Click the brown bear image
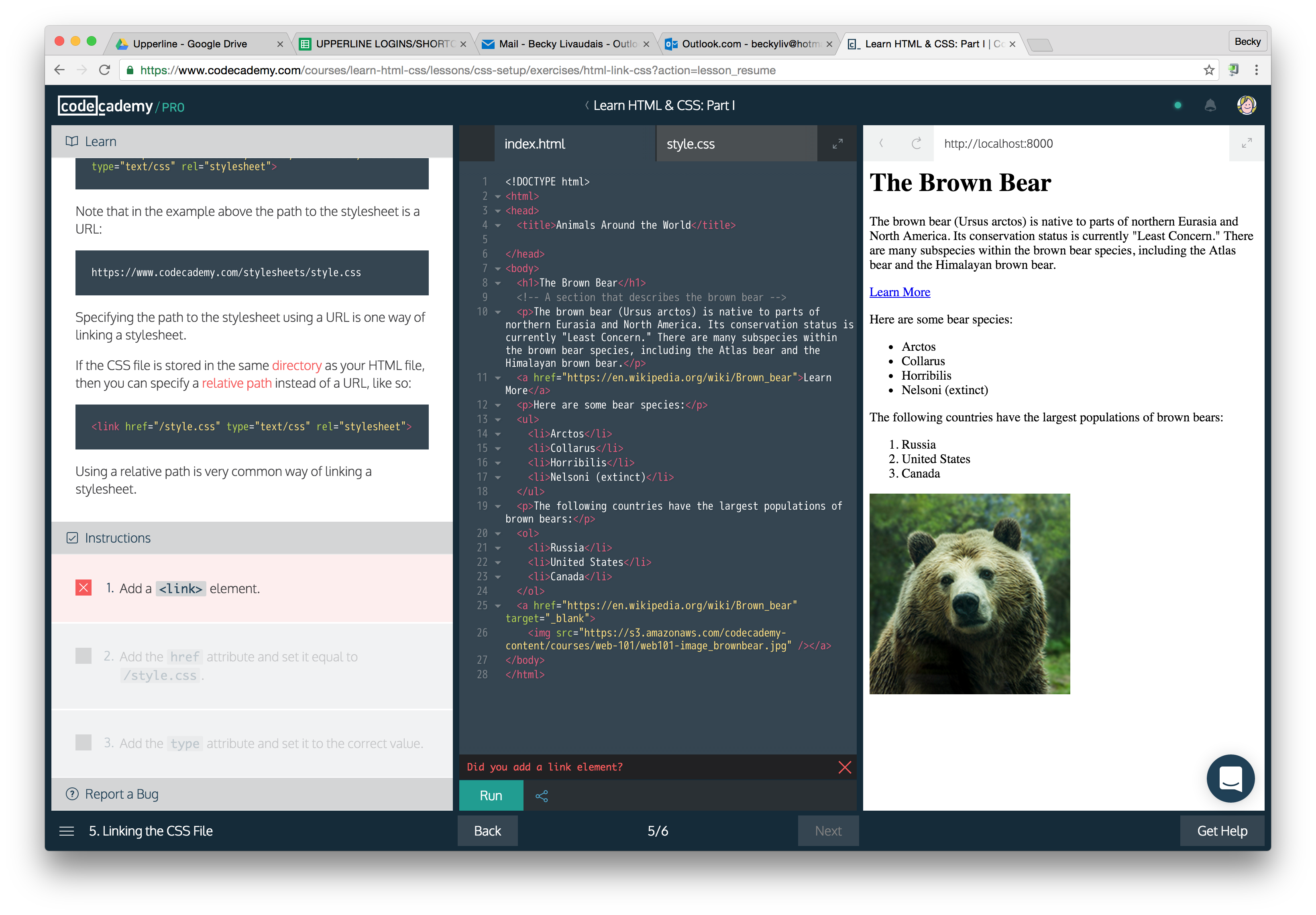Screen dimensions: 1316x915 (x=969, y=594)
